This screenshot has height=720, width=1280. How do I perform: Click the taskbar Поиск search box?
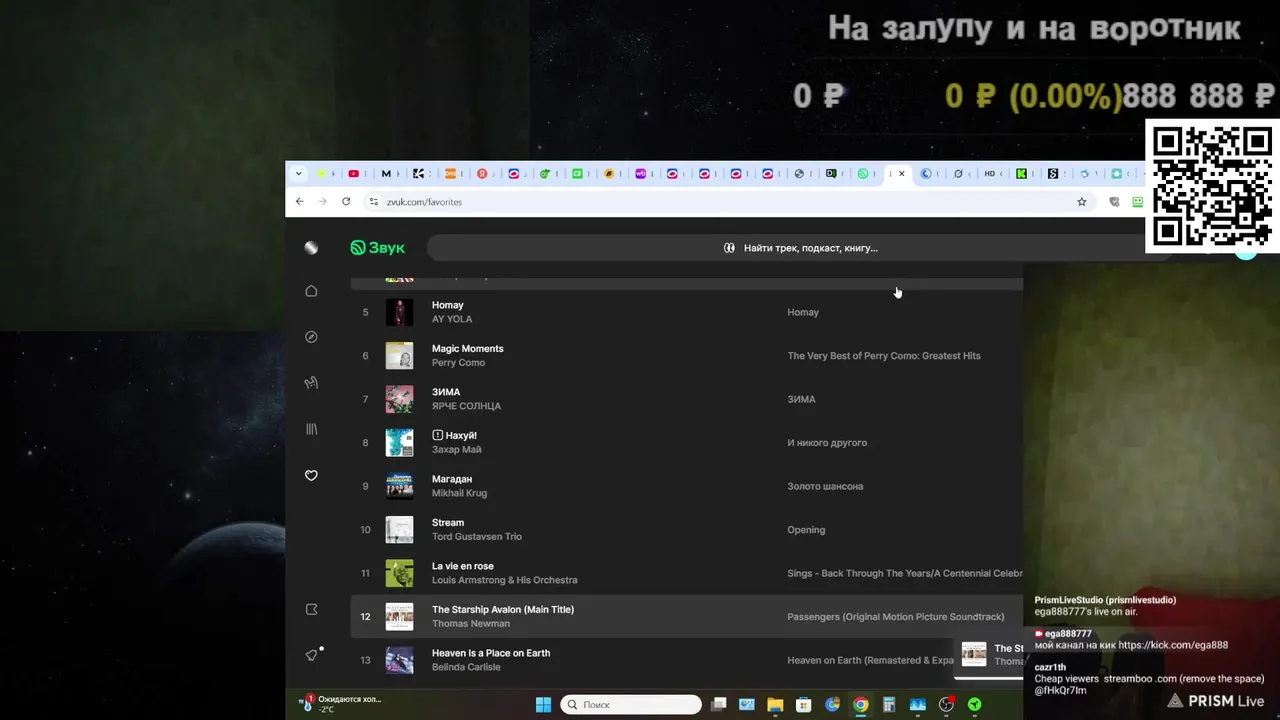(631, 705)
